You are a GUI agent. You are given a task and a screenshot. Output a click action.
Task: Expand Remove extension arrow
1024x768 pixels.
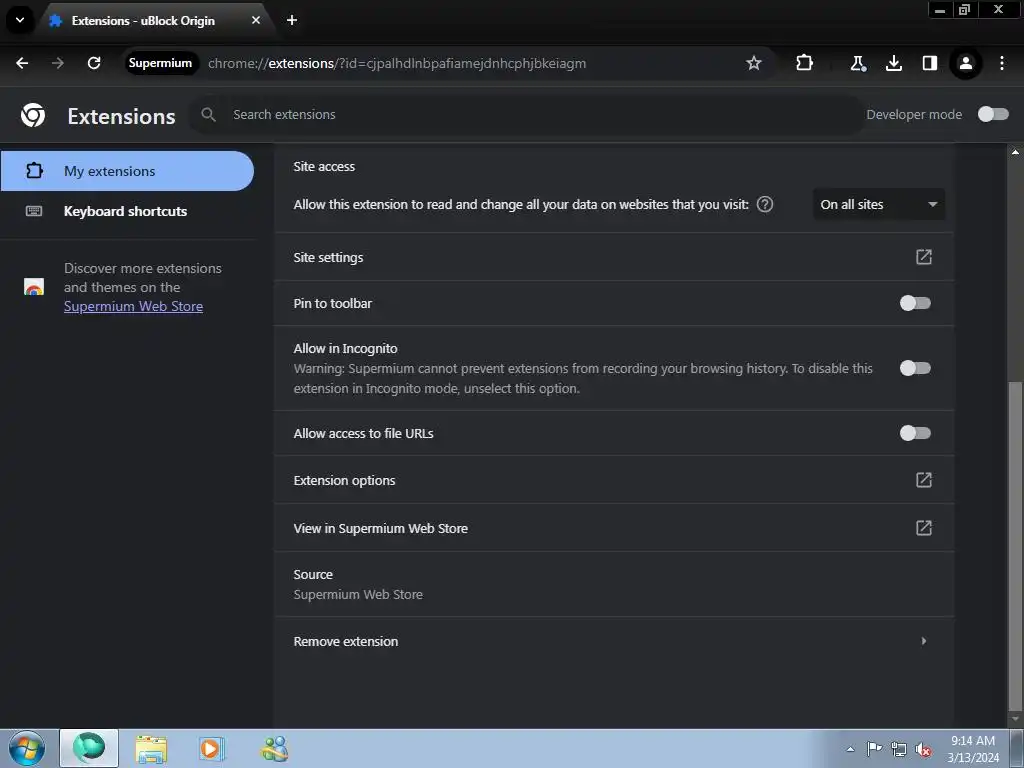pyautogui.click(x=923, y=641)
